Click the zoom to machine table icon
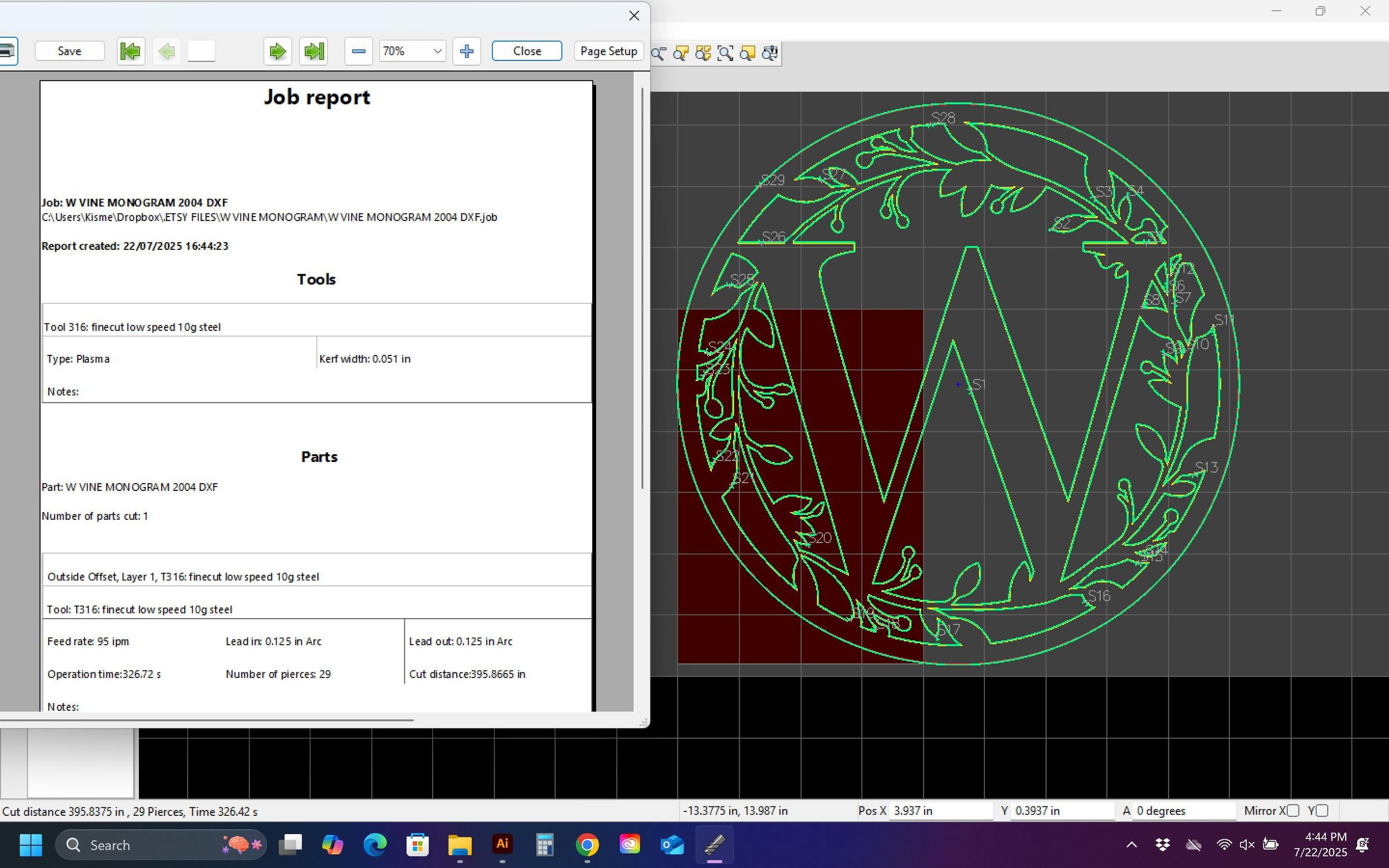This screenshot has width=1389, height=868. pyautogui.click(x=770, y=53)
